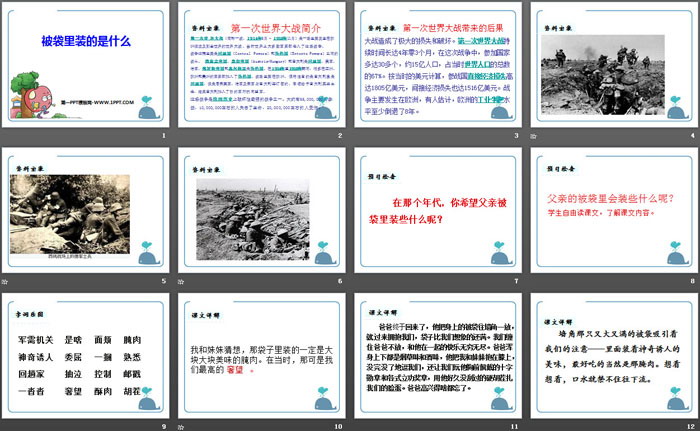Viewport: 700px width, 431px height.
Task: Click slide number 4 label
Action: (693, 135)
